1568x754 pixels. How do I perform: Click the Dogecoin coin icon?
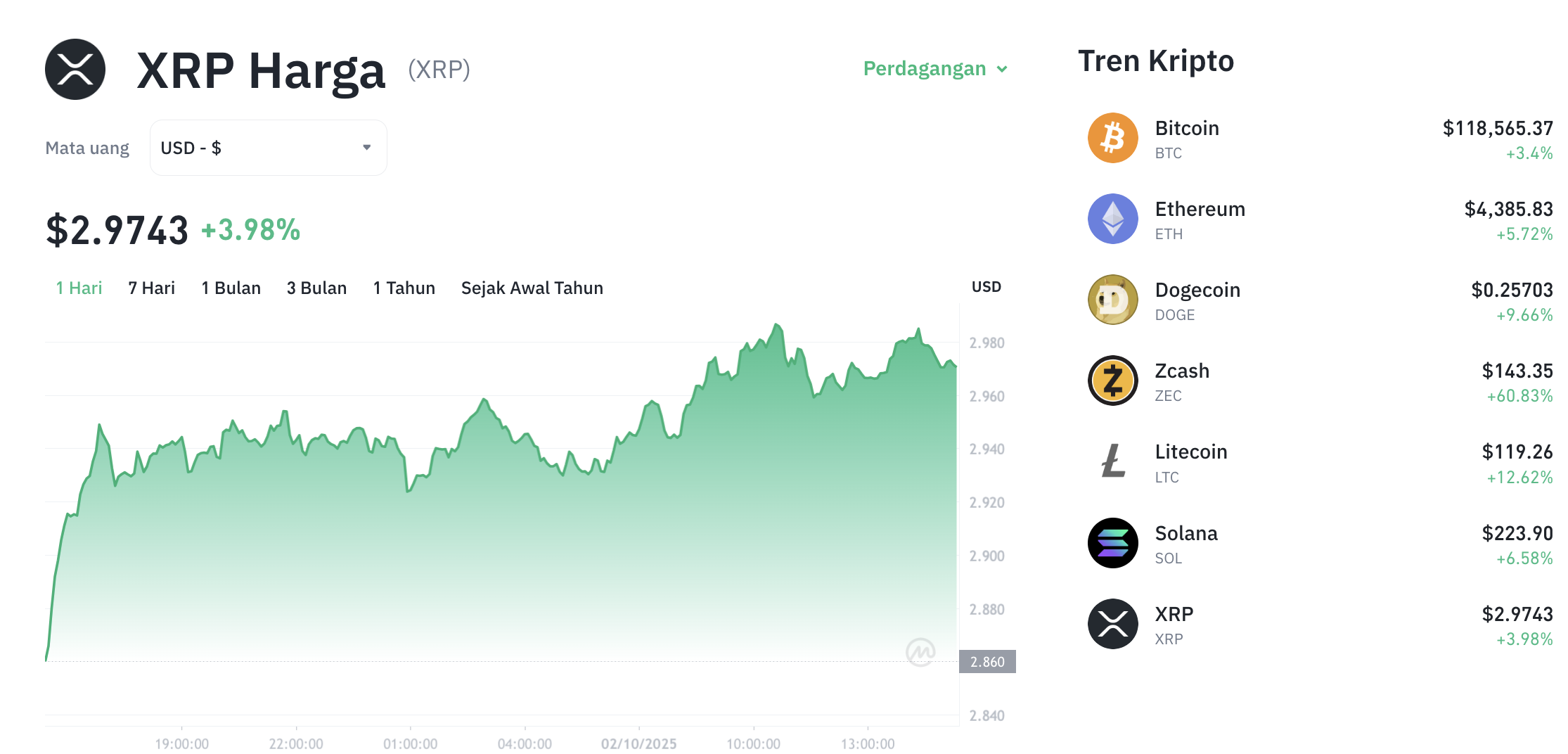1112,300
